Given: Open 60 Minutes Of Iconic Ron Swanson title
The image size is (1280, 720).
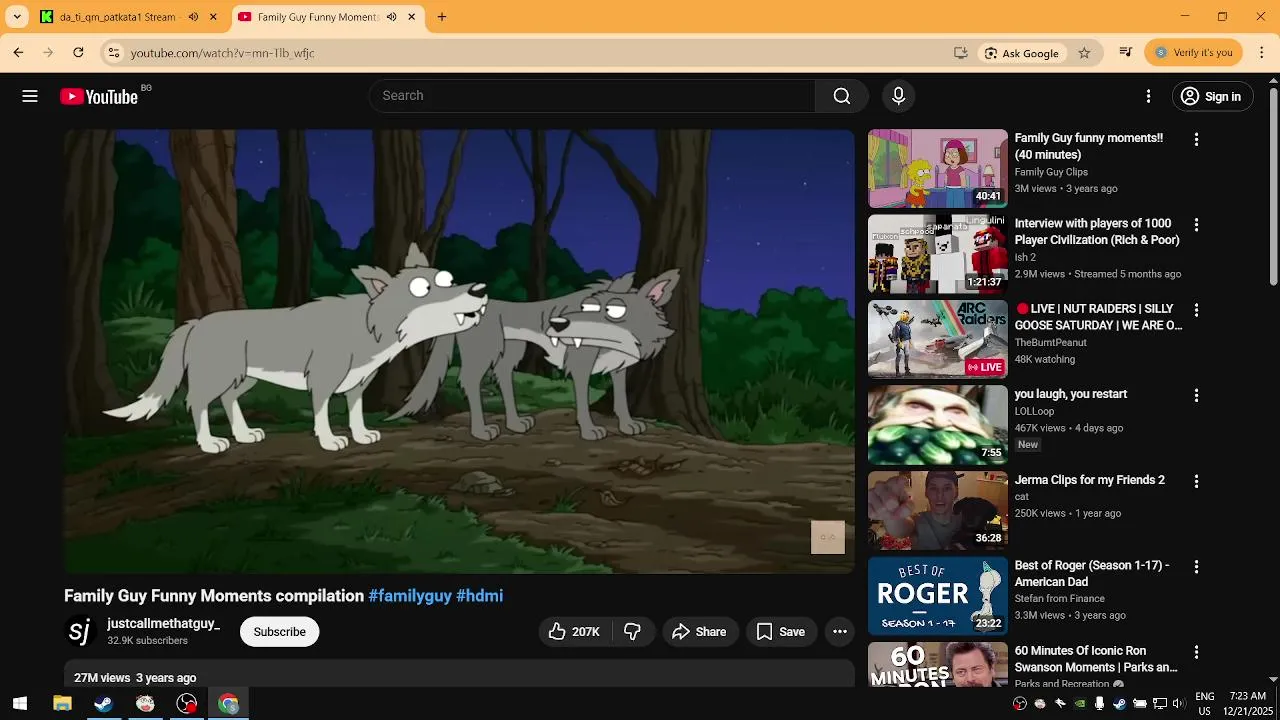Looking at the screenshot, I should [1096, 659].
